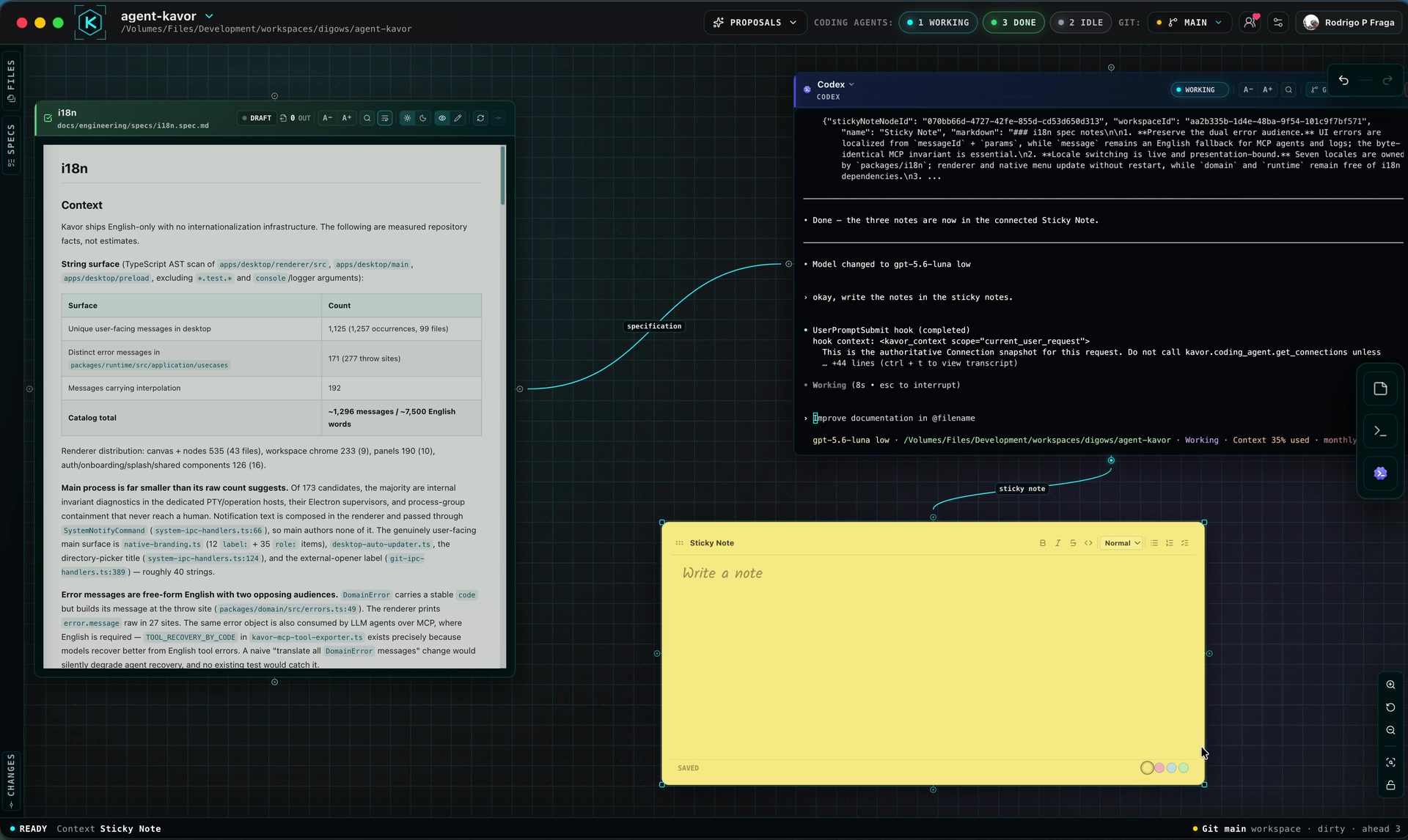Click the Codex agent icon in panel header
Image resolution: width=1408 pixels, height=840 pixels.
pos(807,89)
